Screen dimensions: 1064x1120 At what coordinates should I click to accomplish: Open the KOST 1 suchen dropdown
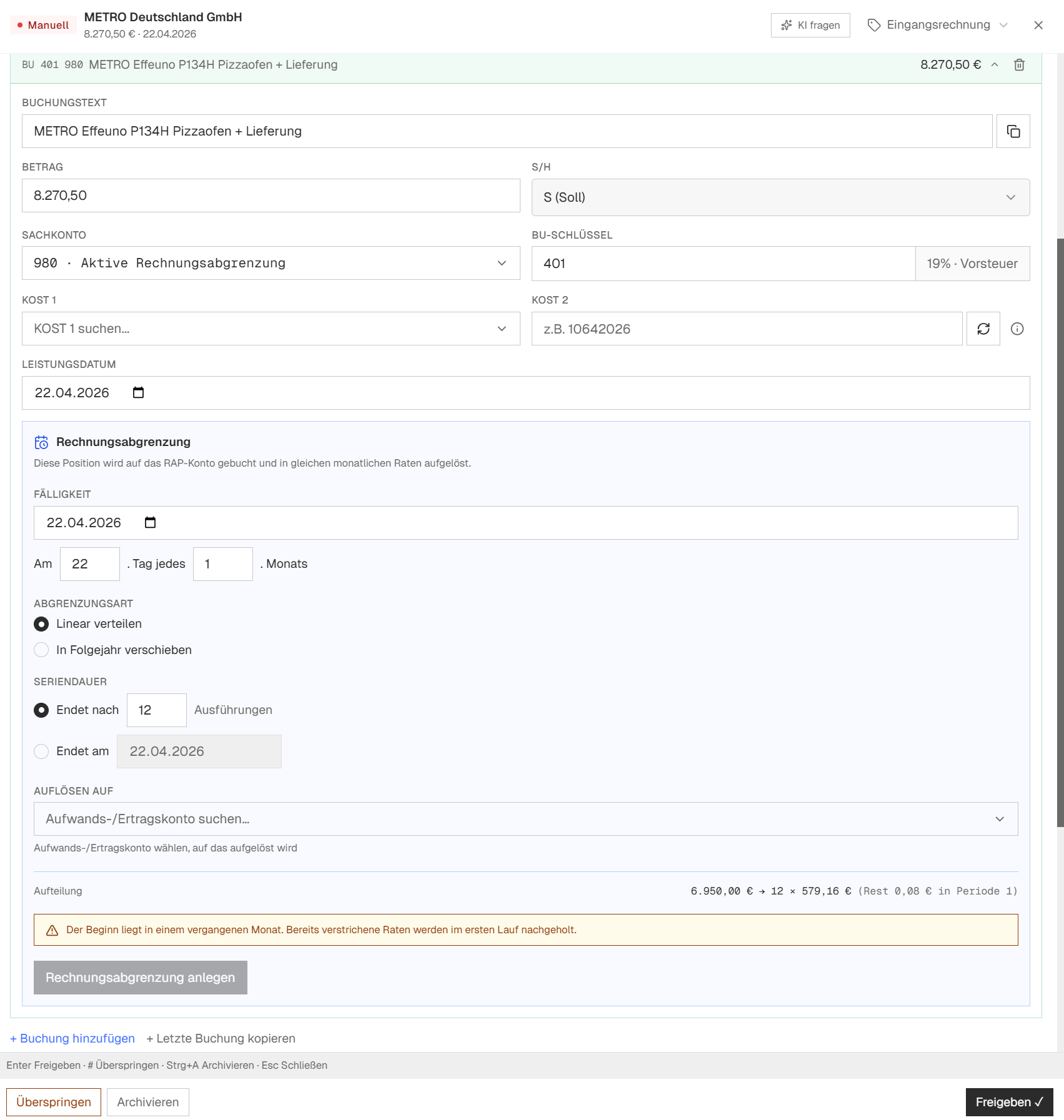[x=271, y=329]
